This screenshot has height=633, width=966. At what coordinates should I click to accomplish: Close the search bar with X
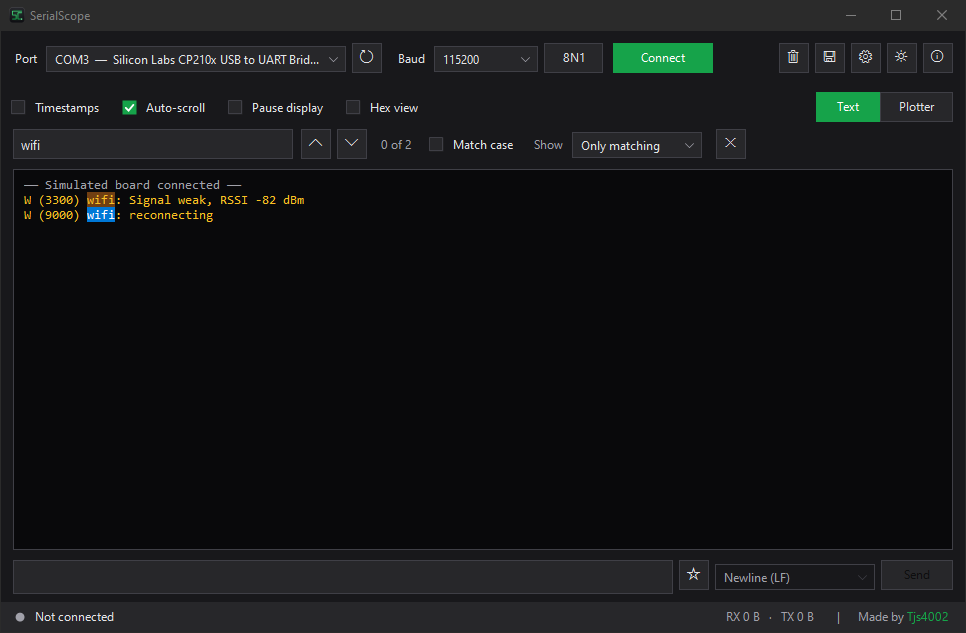tap(731, 144)
